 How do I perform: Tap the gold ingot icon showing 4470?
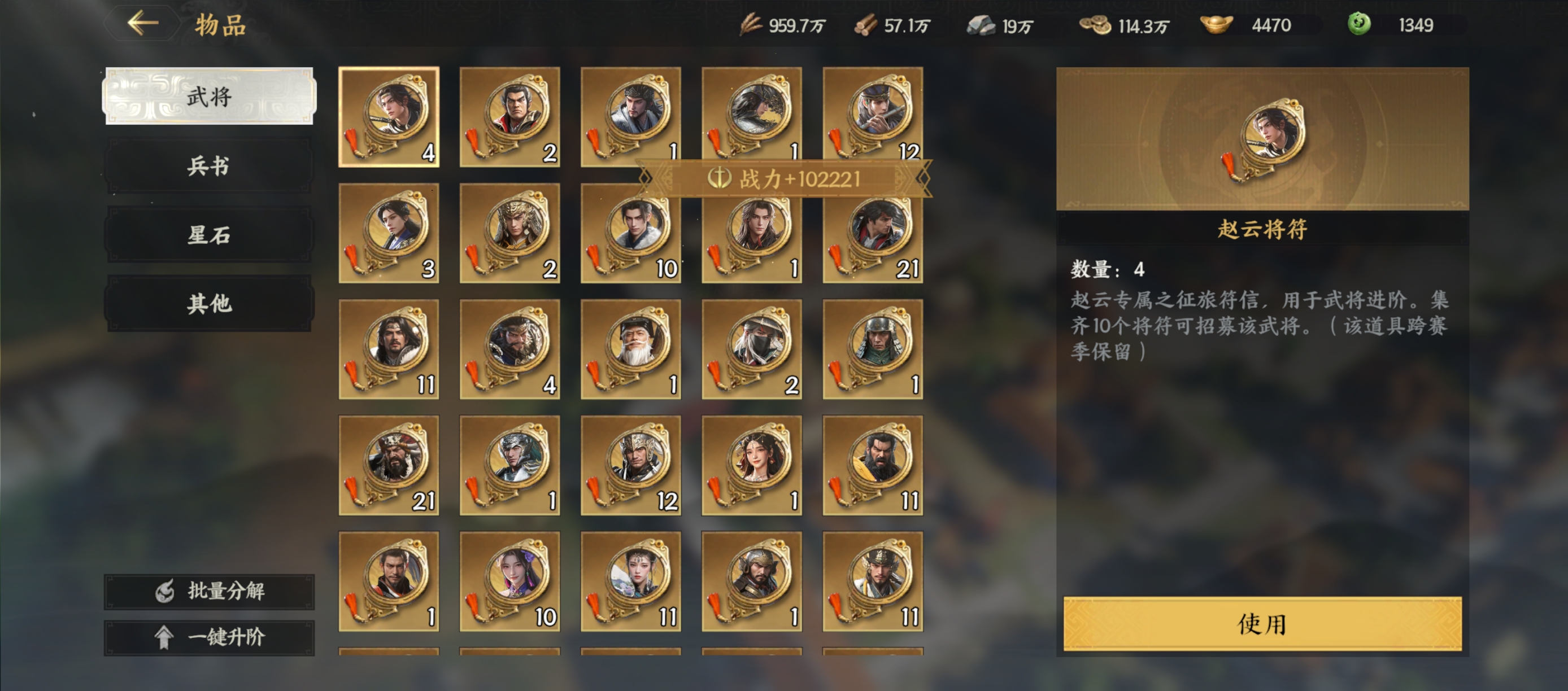click(1216, 25)
